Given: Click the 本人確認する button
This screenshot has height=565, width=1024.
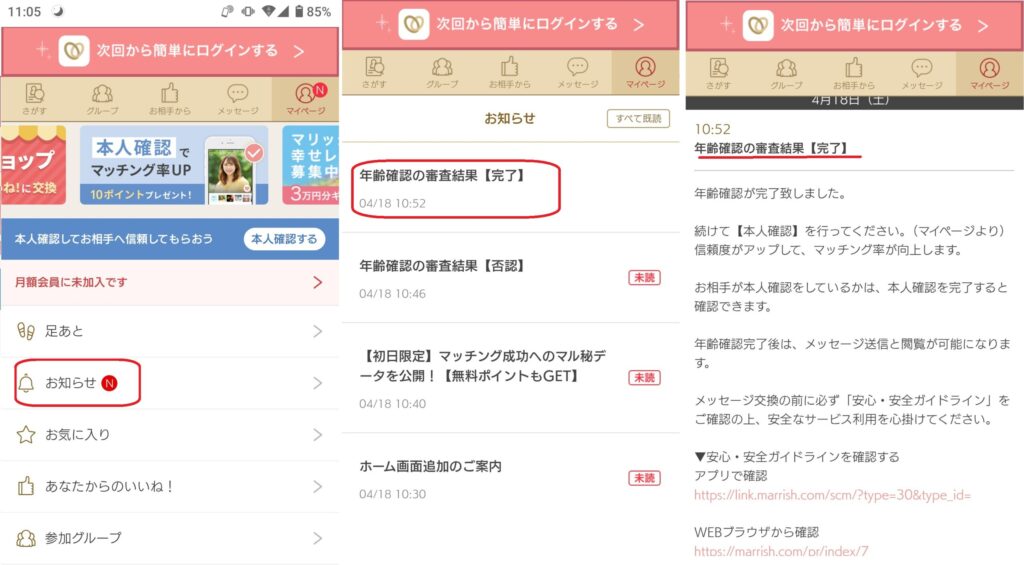Looking at the screenshot, I should point(284,239).
